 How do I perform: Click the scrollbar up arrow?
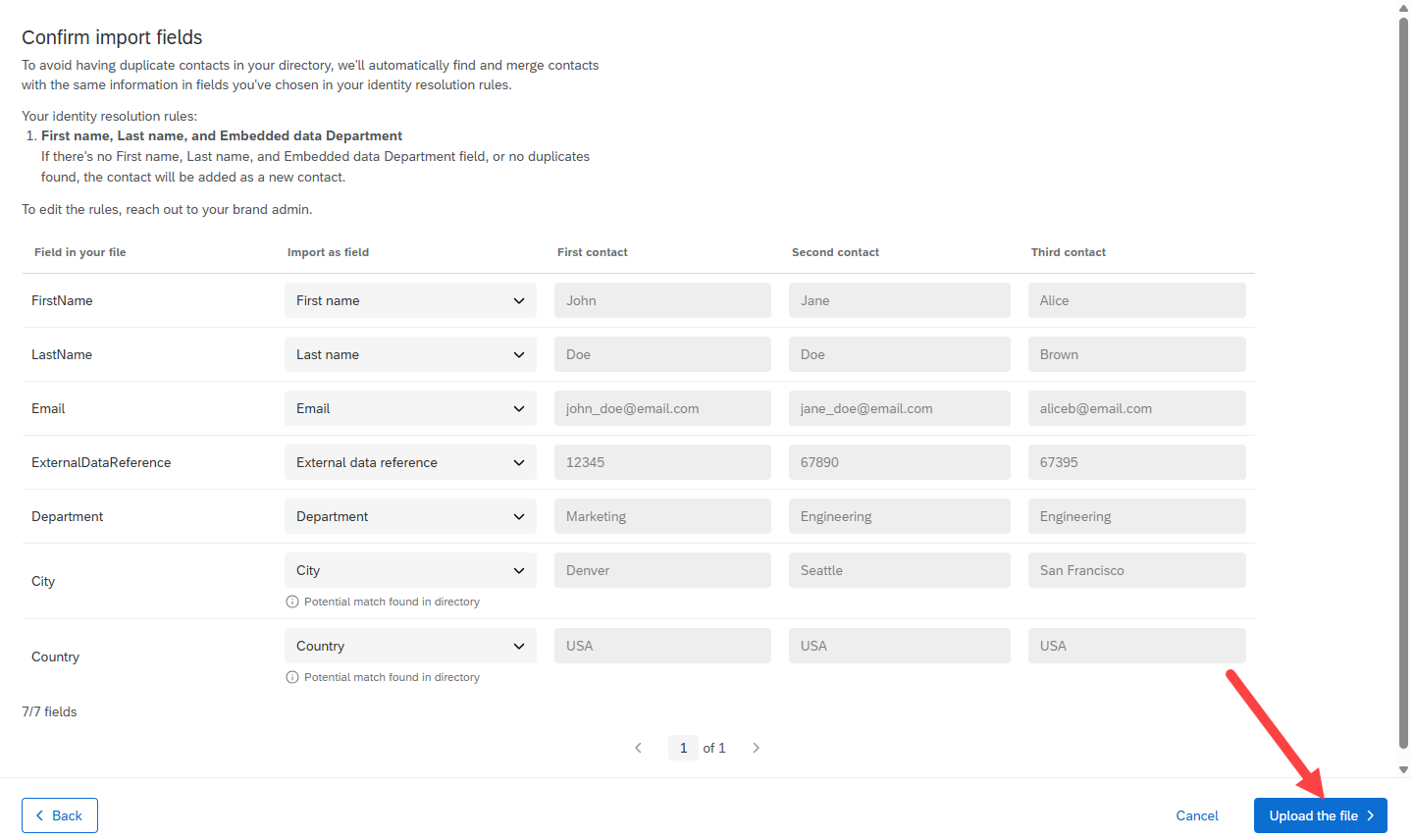1403,9
